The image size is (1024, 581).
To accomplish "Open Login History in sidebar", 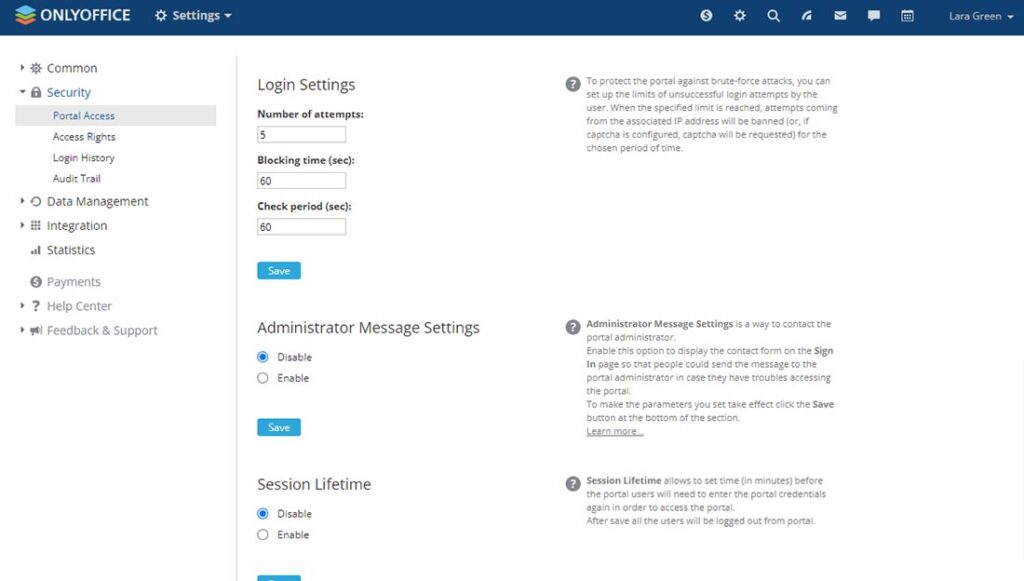I will (x=84, y=157).
